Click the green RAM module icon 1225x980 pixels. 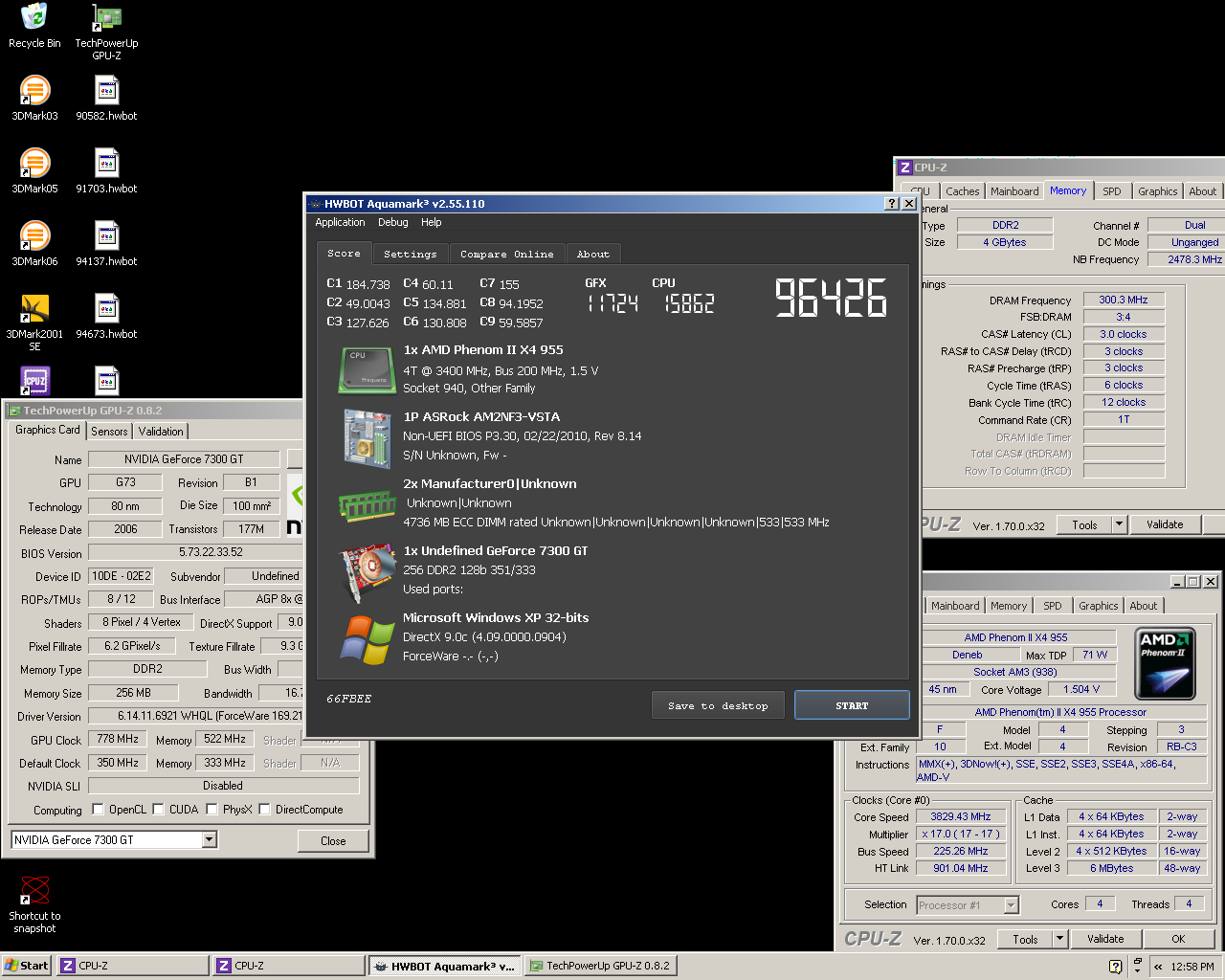(367, 506)
